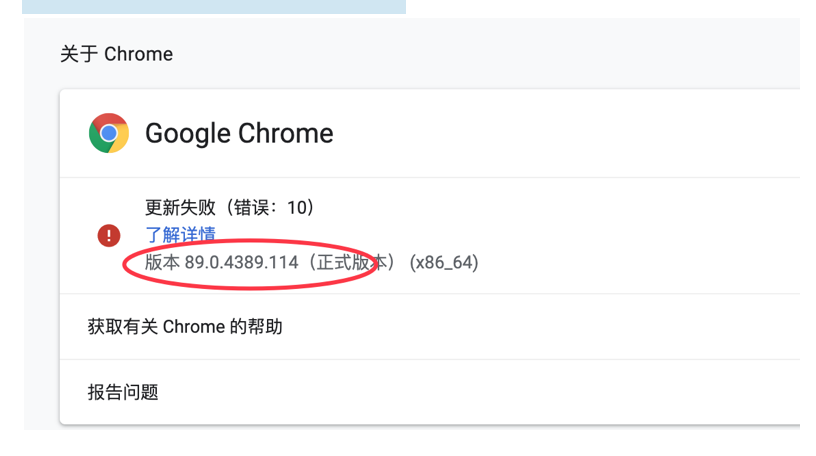816x456 pixels.
Task: Click the word Google in the product title
Action: pos(188,134)
